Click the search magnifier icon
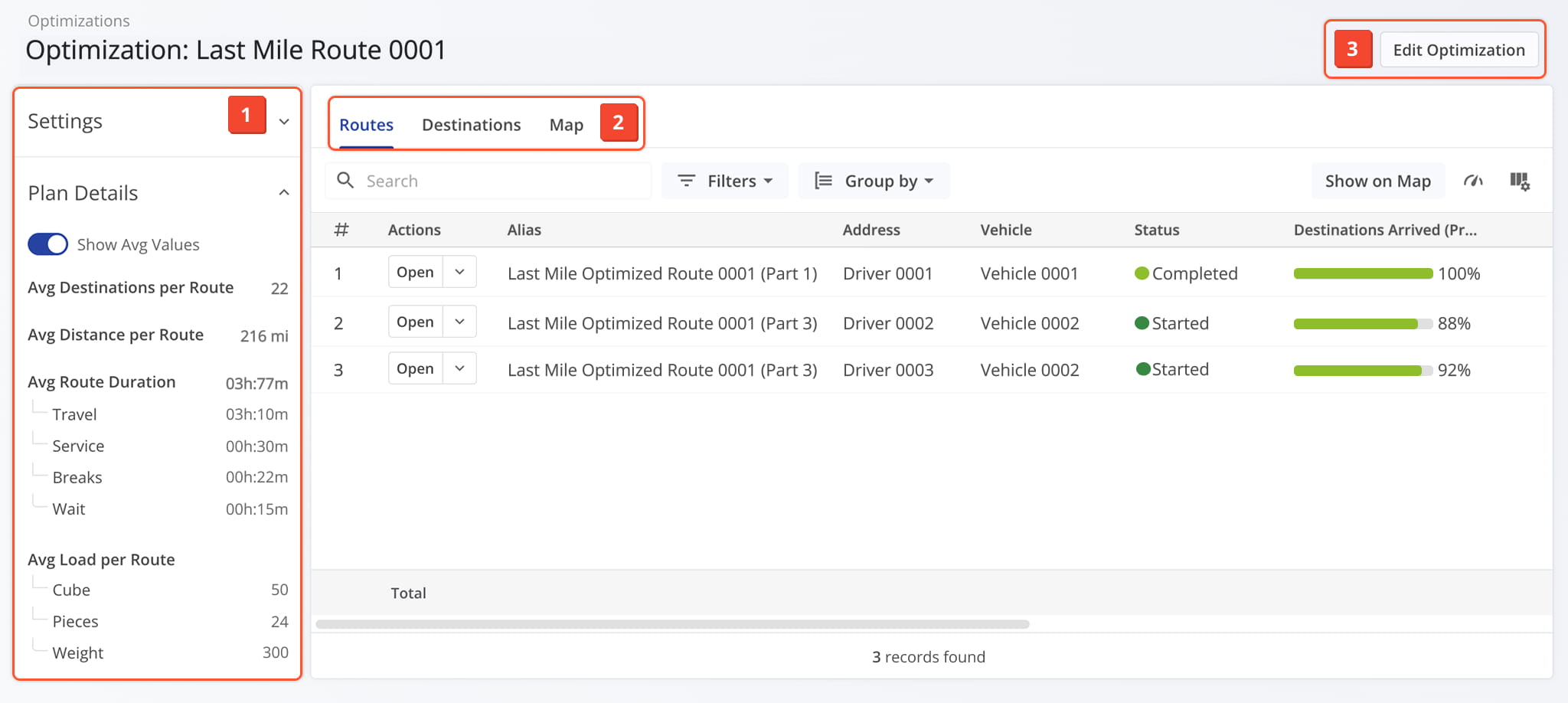Viewport: 1568px width, 703px height. 345,181
